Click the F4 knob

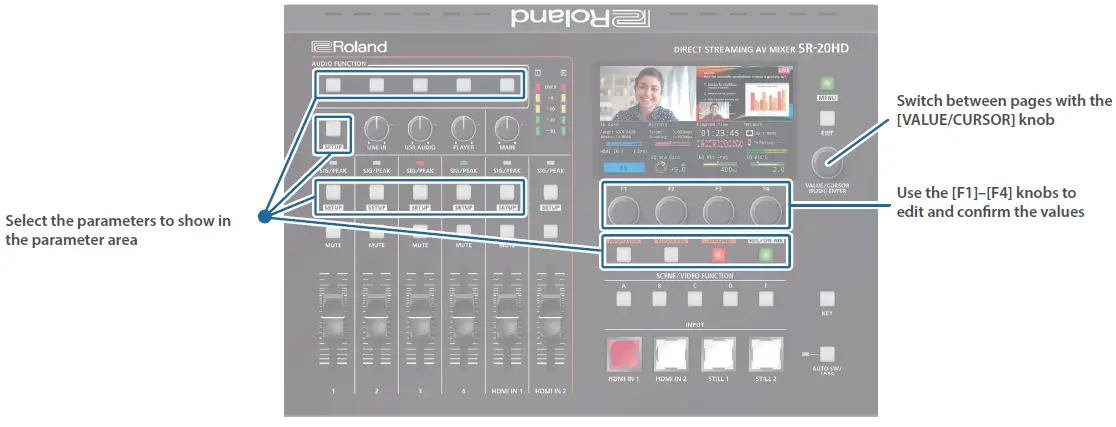tap(764, 210)
